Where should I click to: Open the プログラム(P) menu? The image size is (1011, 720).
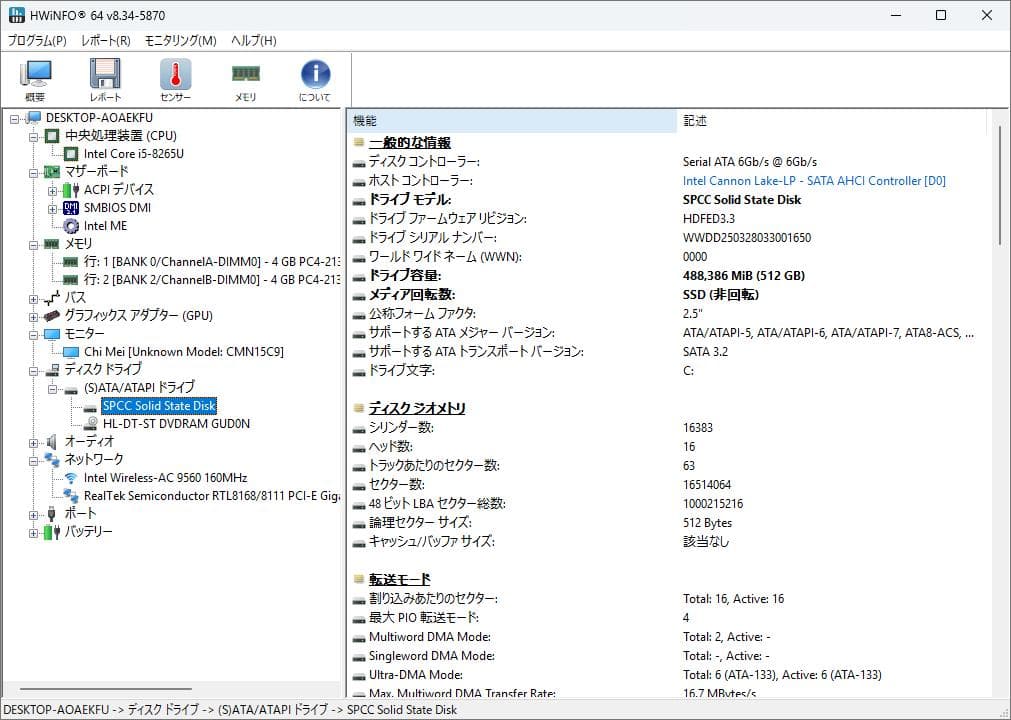37,41
